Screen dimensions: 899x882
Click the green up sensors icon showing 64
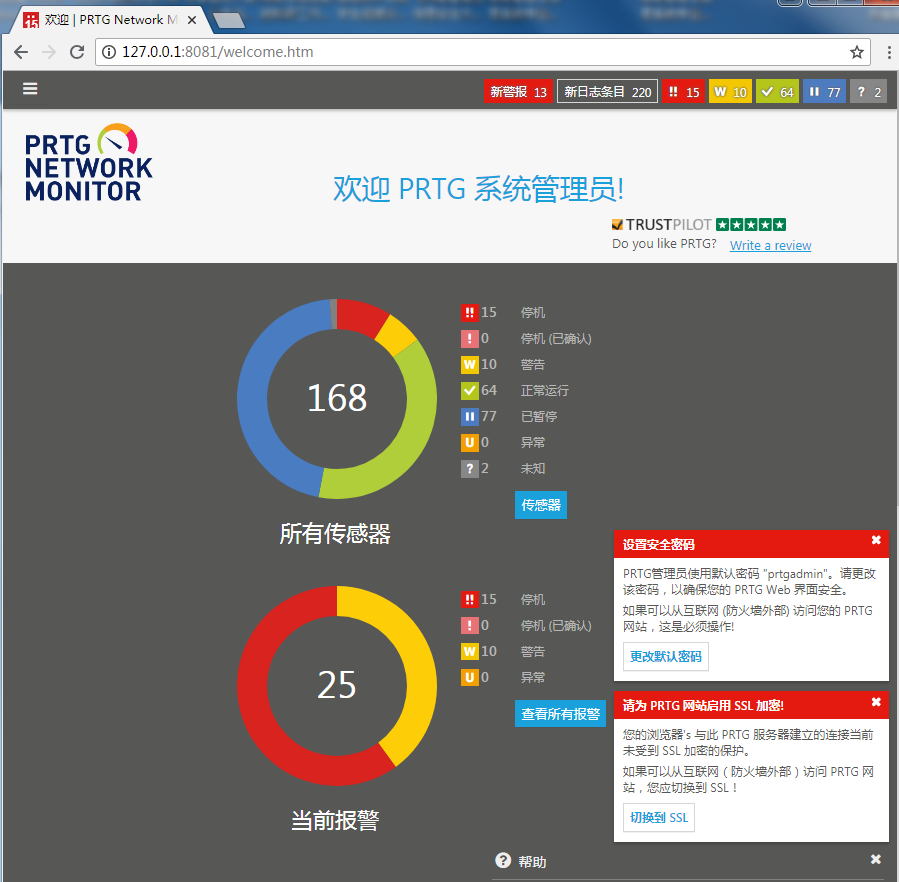tap(777, 91)
